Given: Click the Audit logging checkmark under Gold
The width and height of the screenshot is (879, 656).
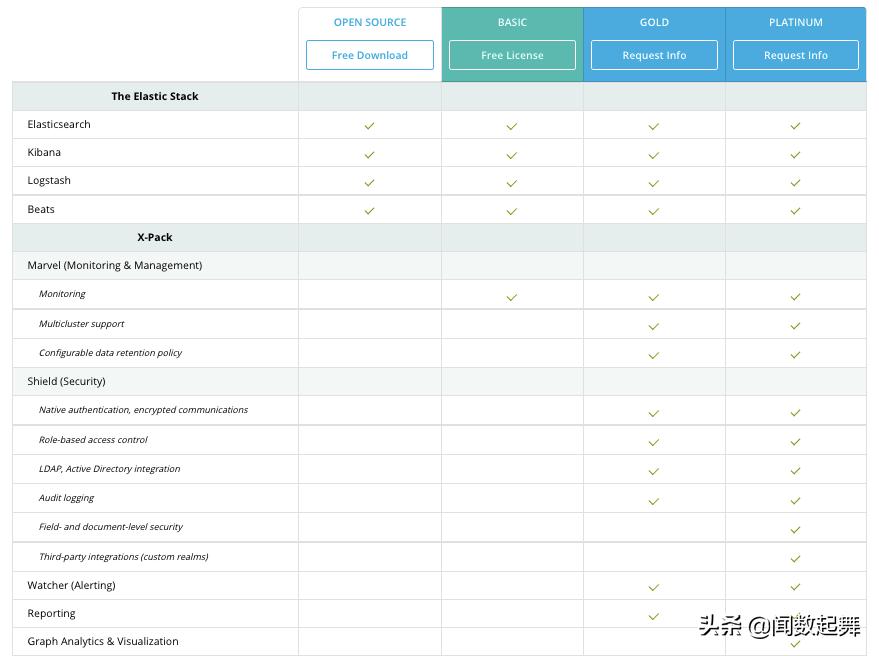Looking at the screenshot, I should (654, 501).
